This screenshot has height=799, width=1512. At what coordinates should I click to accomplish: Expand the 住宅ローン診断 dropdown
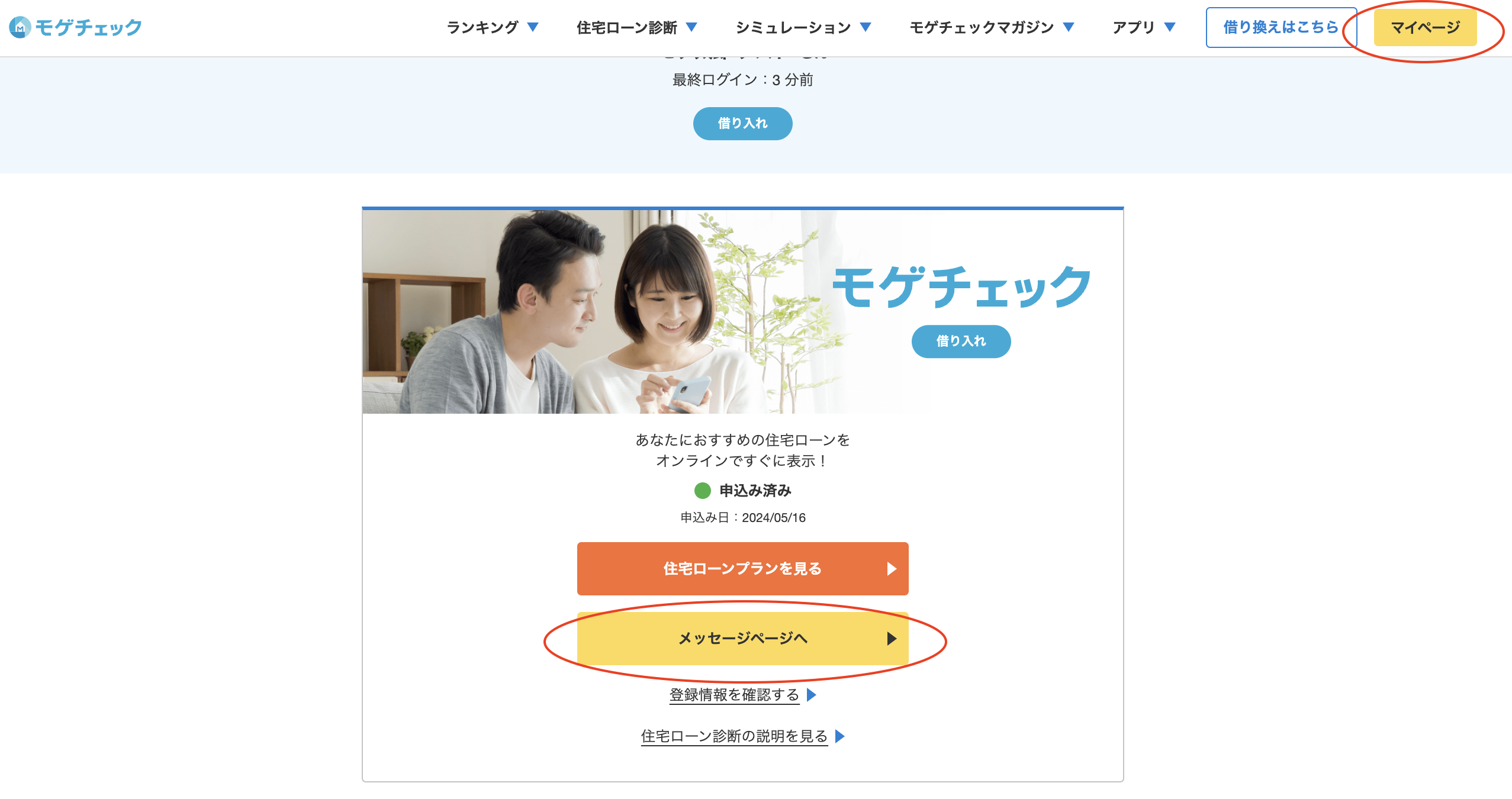[x=691, y=27]
